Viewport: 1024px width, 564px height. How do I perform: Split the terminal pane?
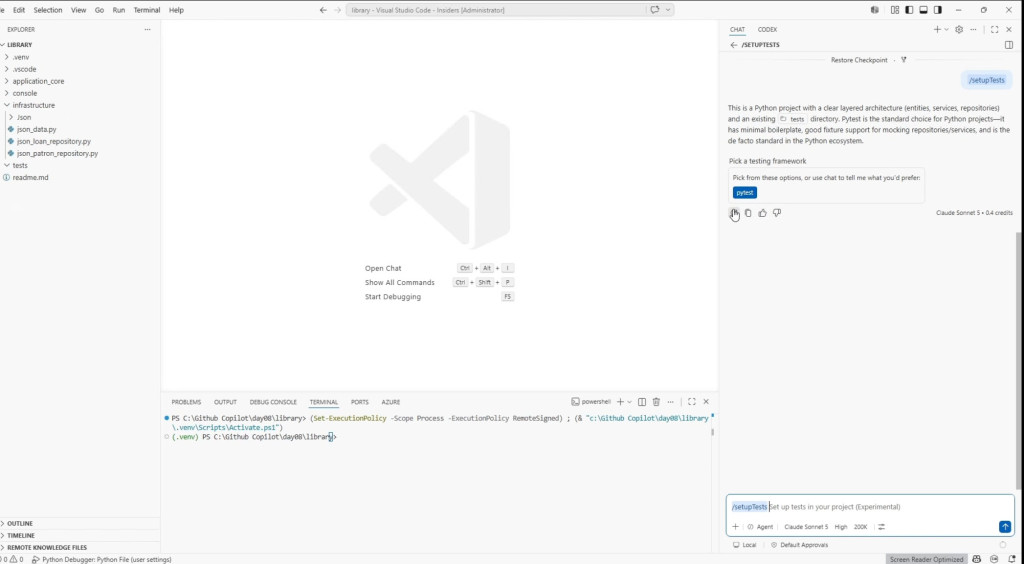[642, 402]
